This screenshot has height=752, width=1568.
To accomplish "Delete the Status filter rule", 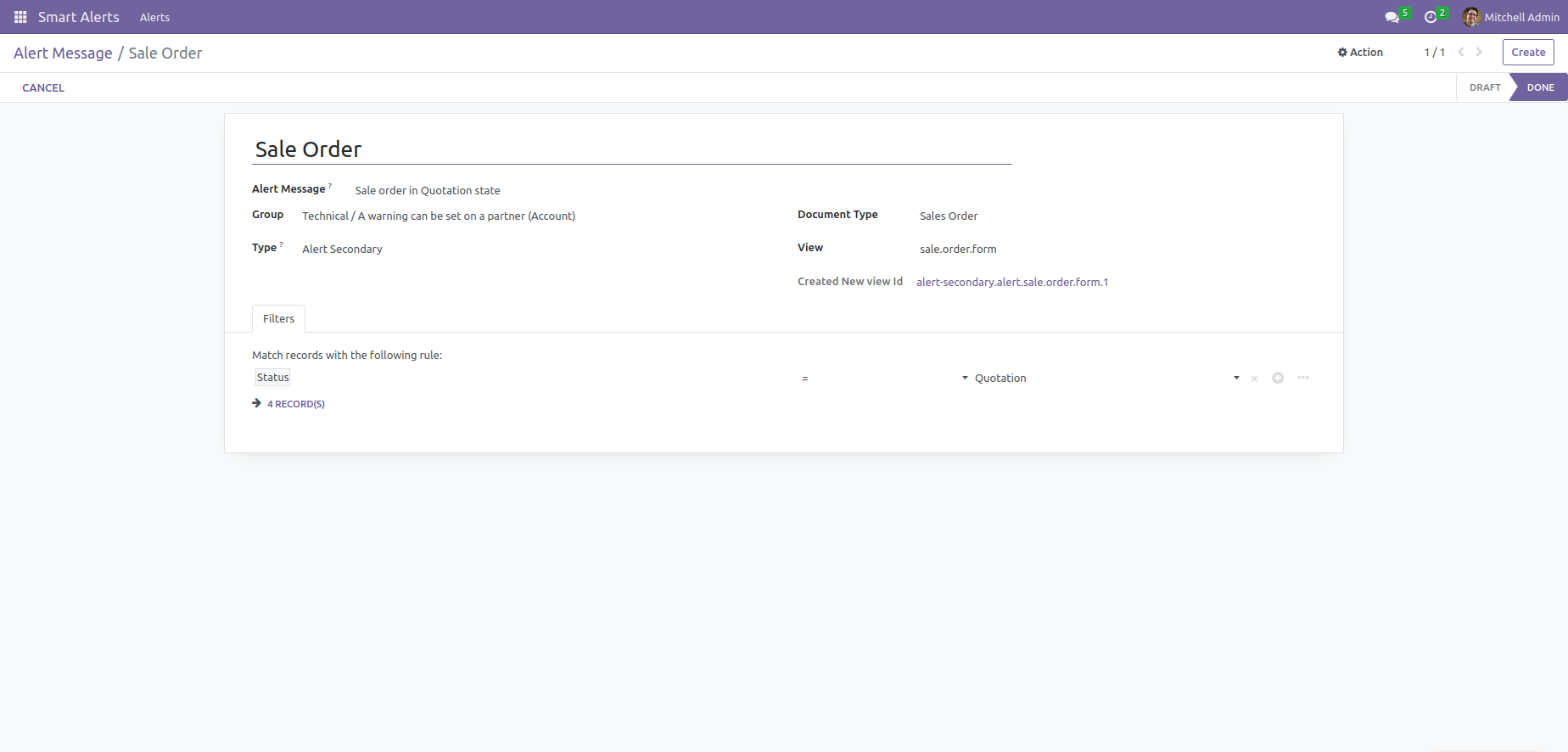I will pos(1254,379).
